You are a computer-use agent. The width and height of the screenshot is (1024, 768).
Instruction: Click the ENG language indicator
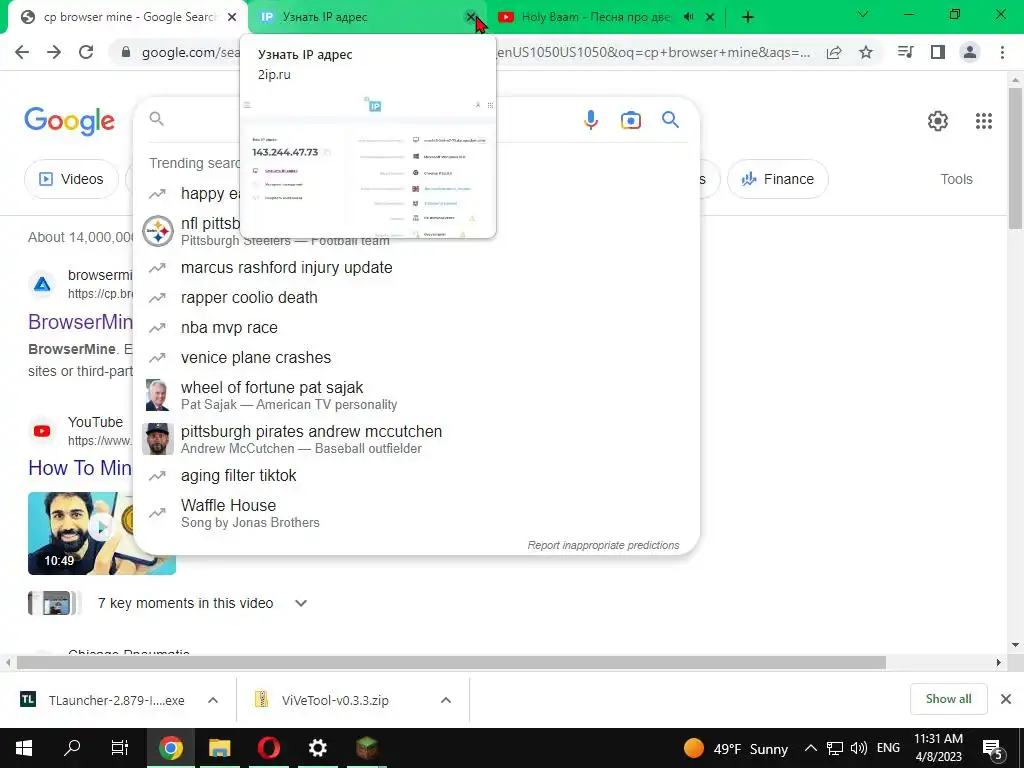888,748
